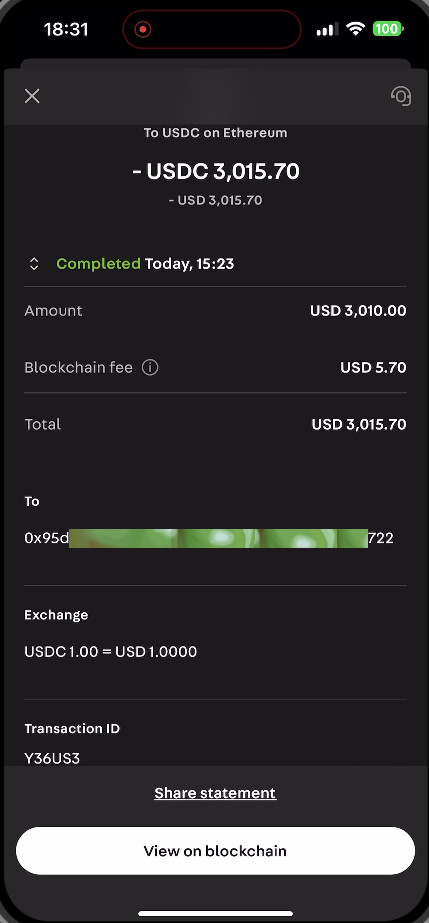
Task: Tap the recording indicator in Dynamic Island
Action: coord(142,29)
